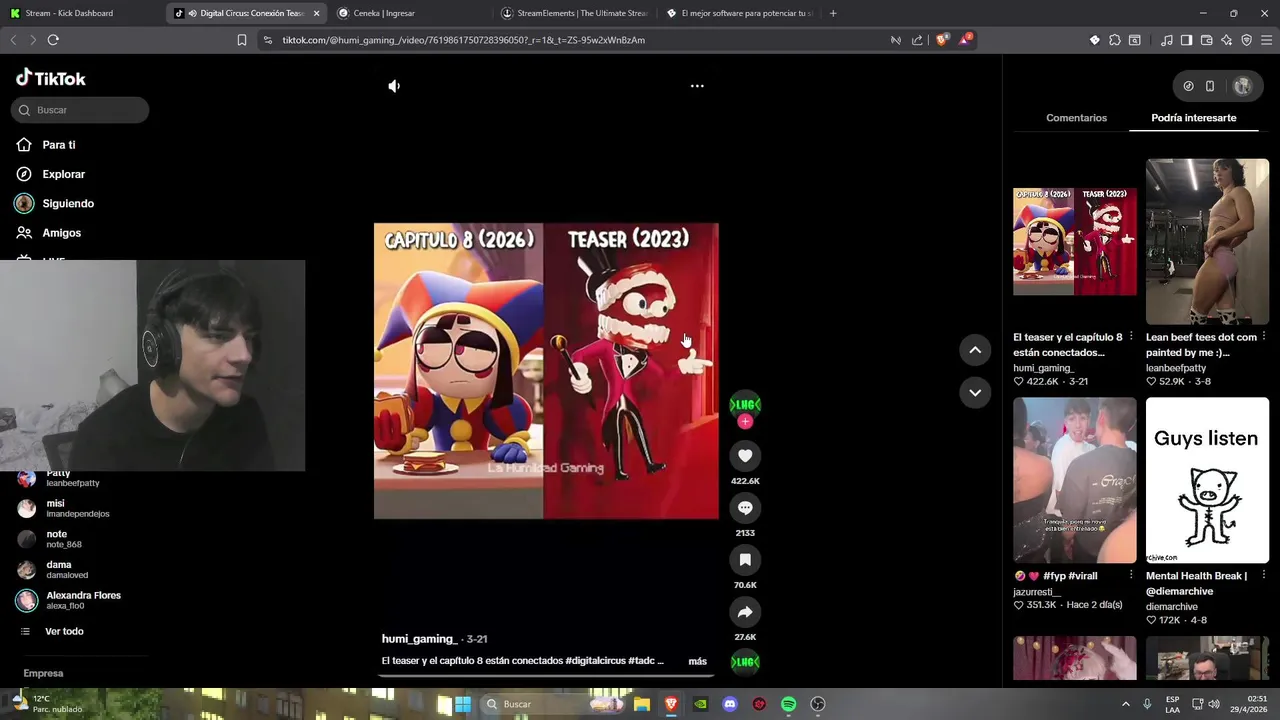Click the TikTok Buscar search field

[x=80, y=110]
